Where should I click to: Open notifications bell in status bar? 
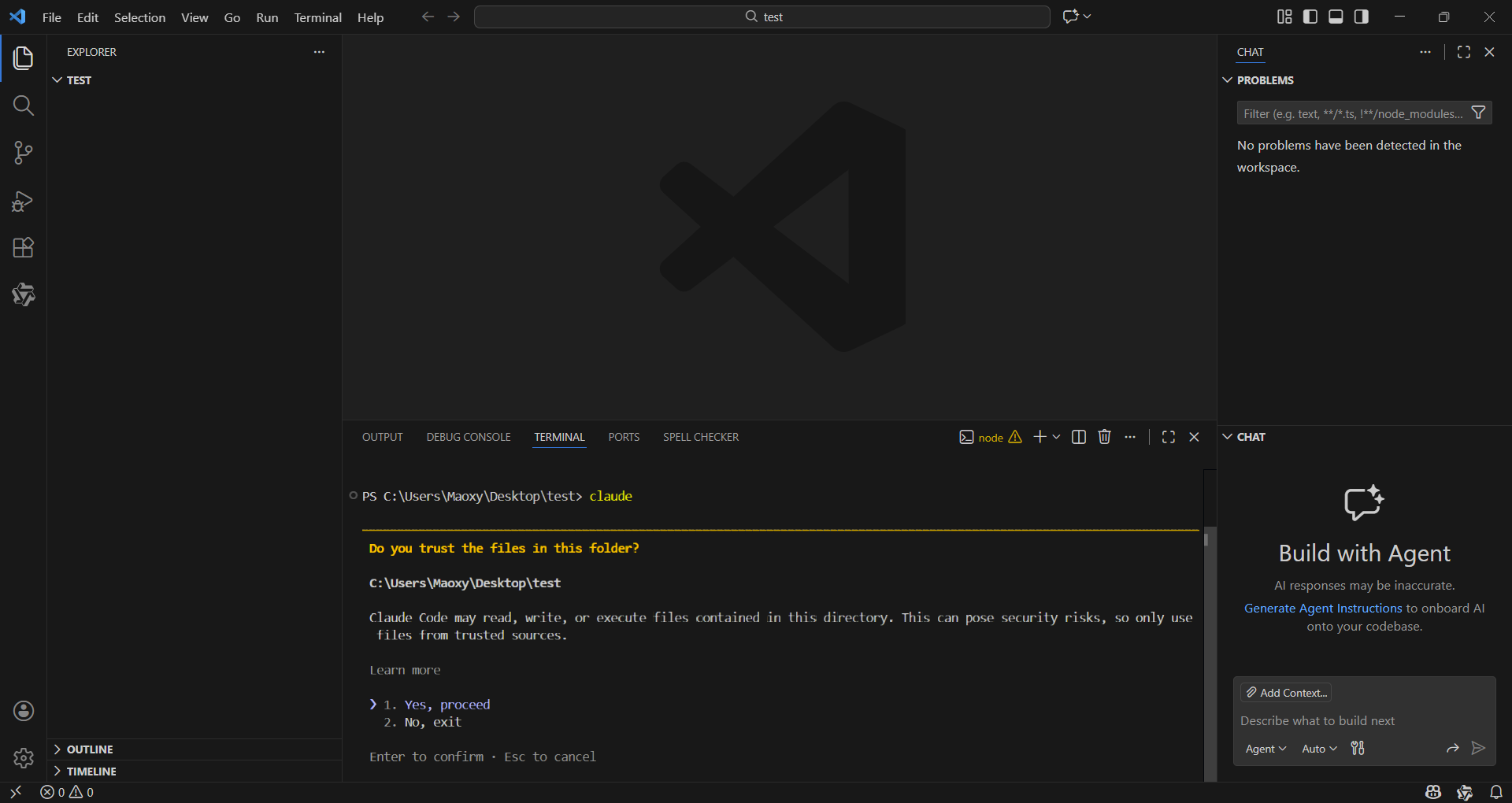click(x=1496, y=792)
